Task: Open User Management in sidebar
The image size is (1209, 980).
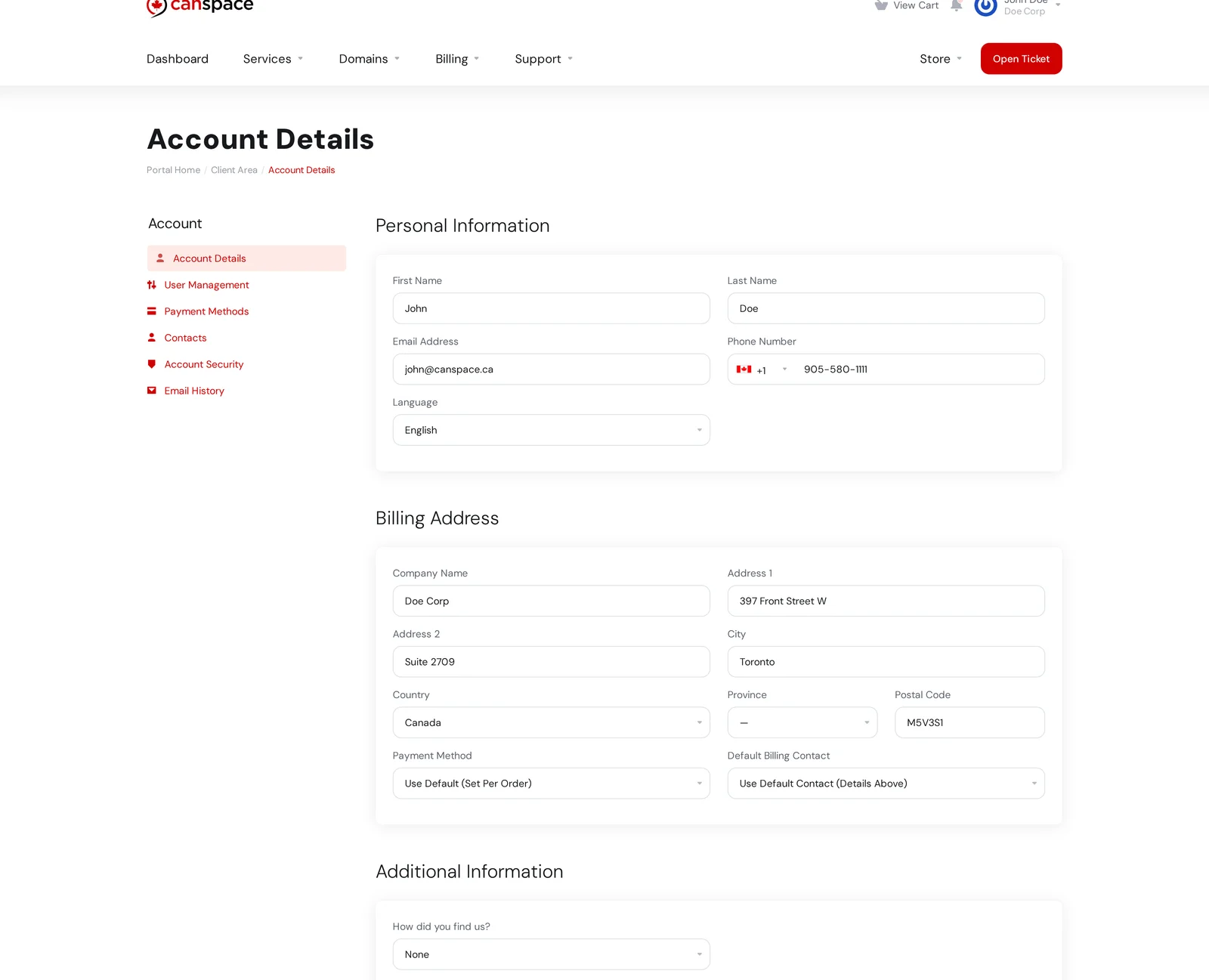Action: 206,285
